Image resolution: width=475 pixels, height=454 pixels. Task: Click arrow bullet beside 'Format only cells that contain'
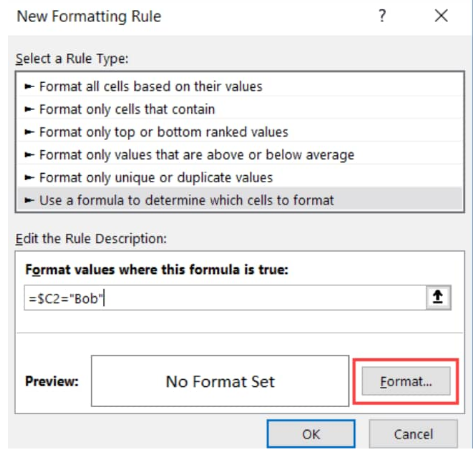[29, 109]
